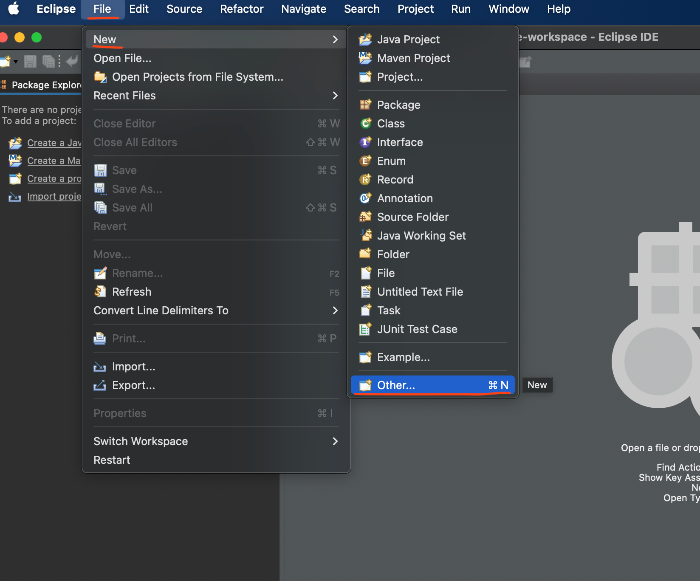This screenshot has height=581, width=700.
Task: Click the Package Explorer view icon
Action: tap(4, 85)
